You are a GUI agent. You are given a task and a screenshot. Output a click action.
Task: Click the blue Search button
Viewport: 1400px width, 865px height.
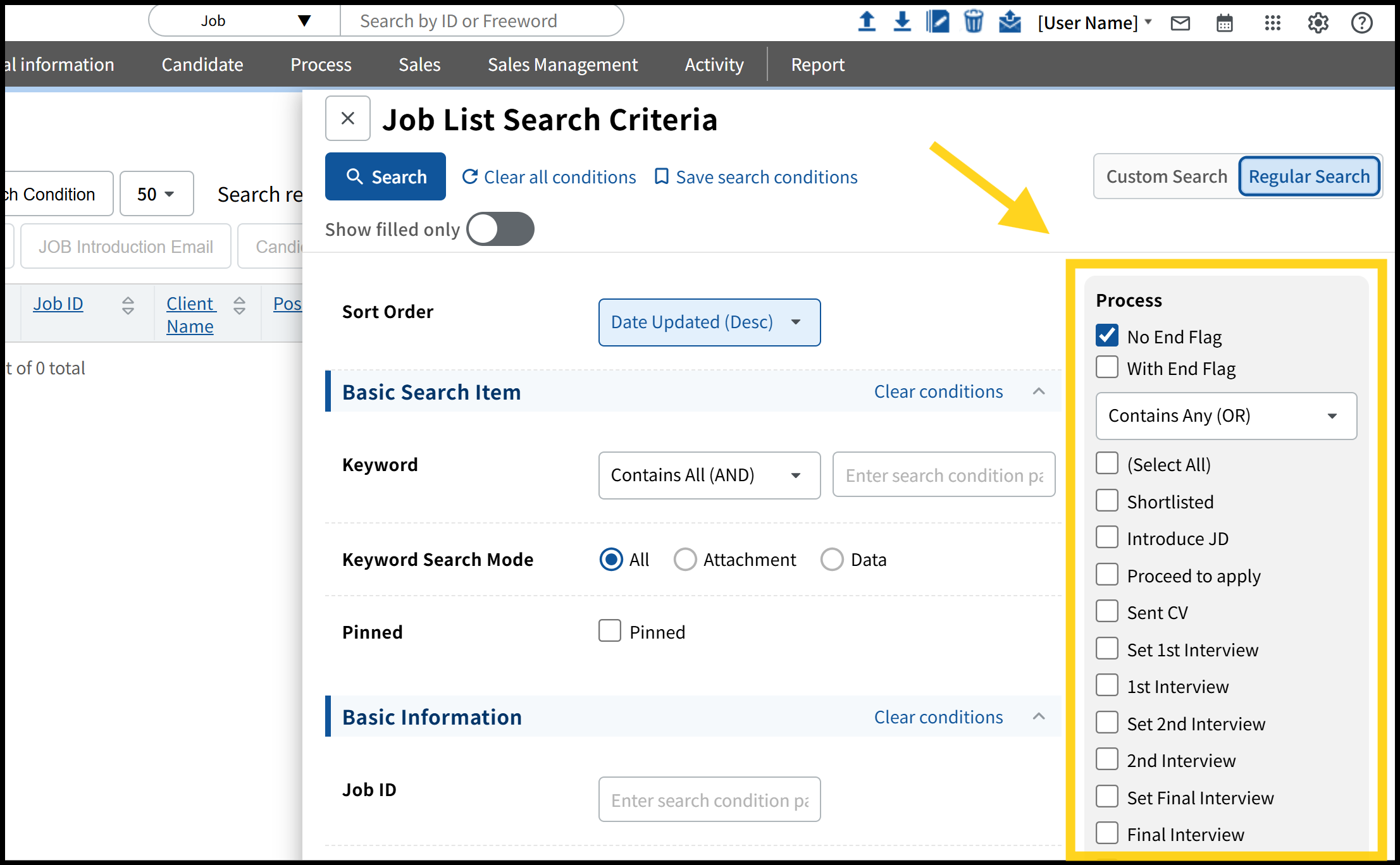click(x=385, y=176)
